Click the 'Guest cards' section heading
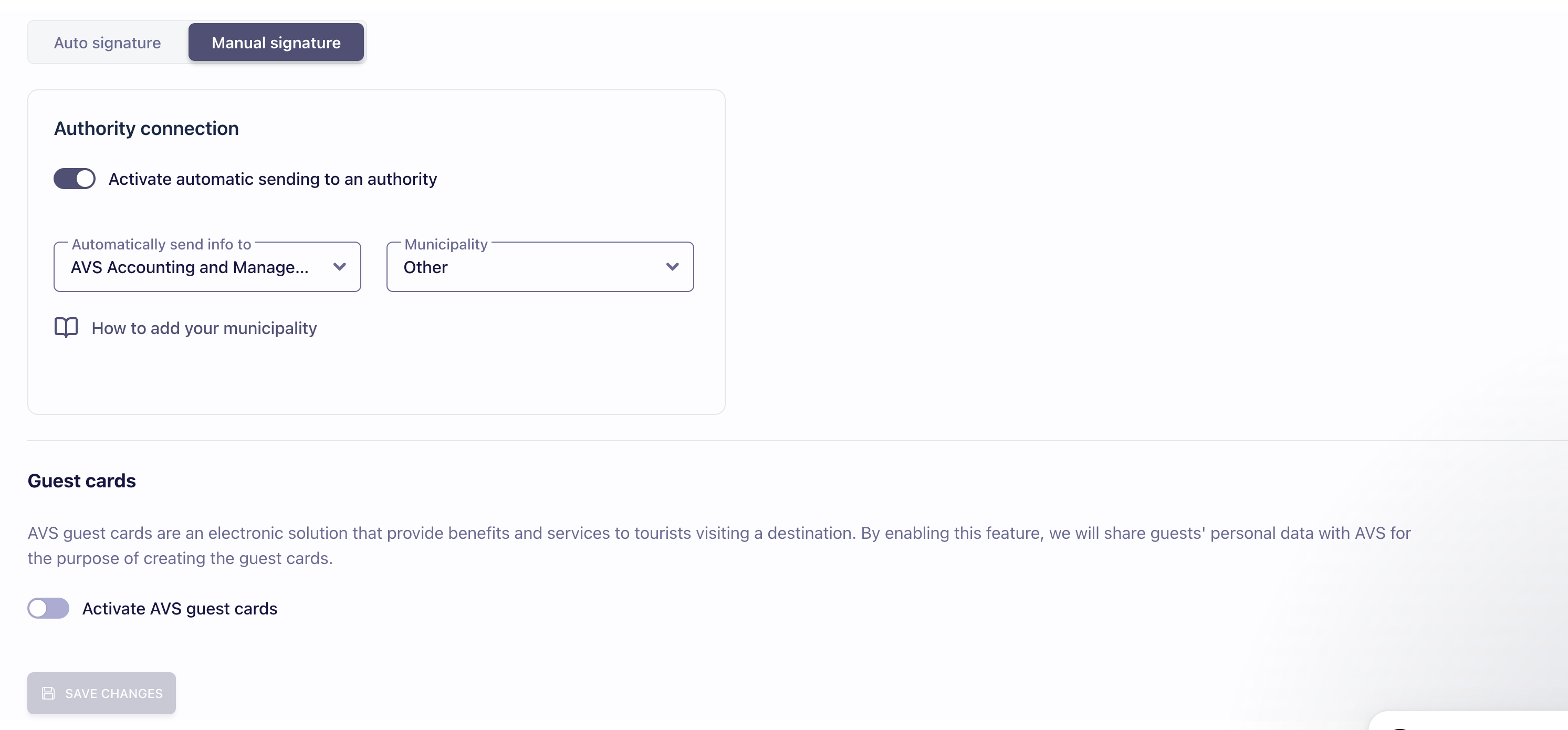 (x=81, y=481)
